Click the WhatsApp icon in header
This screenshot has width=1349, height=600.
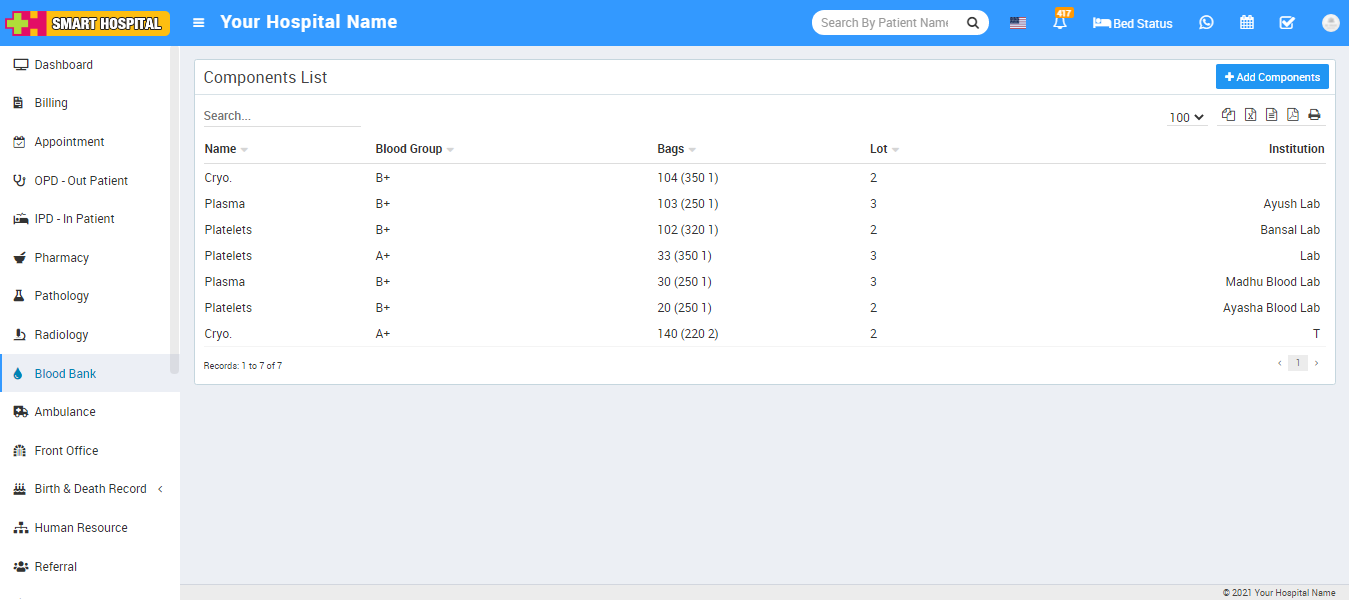point(1206,23)
